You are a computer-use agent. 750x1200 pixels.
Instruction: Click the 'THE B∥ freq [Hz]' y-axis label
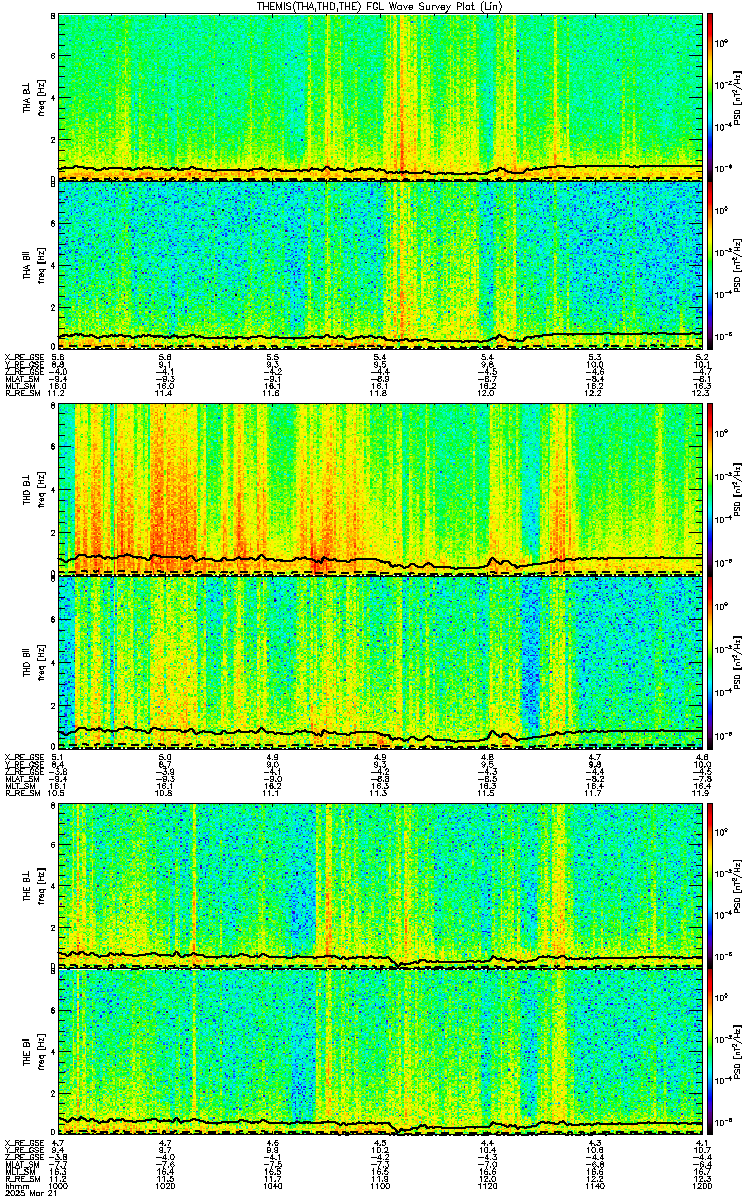point(33,1053)
